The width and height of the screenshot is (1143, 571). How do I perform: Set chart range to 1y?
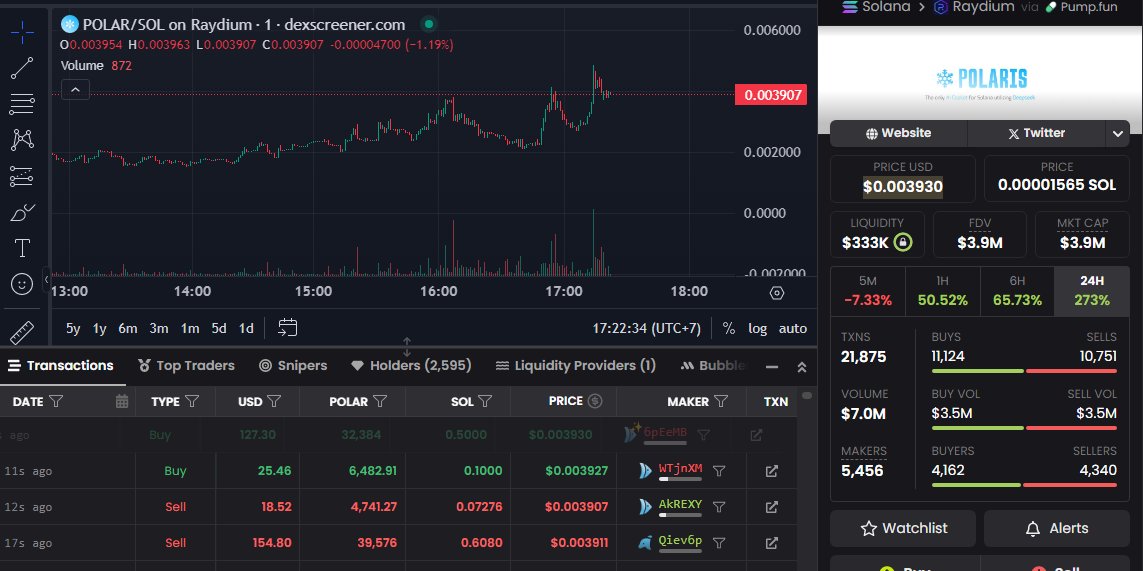100,328
